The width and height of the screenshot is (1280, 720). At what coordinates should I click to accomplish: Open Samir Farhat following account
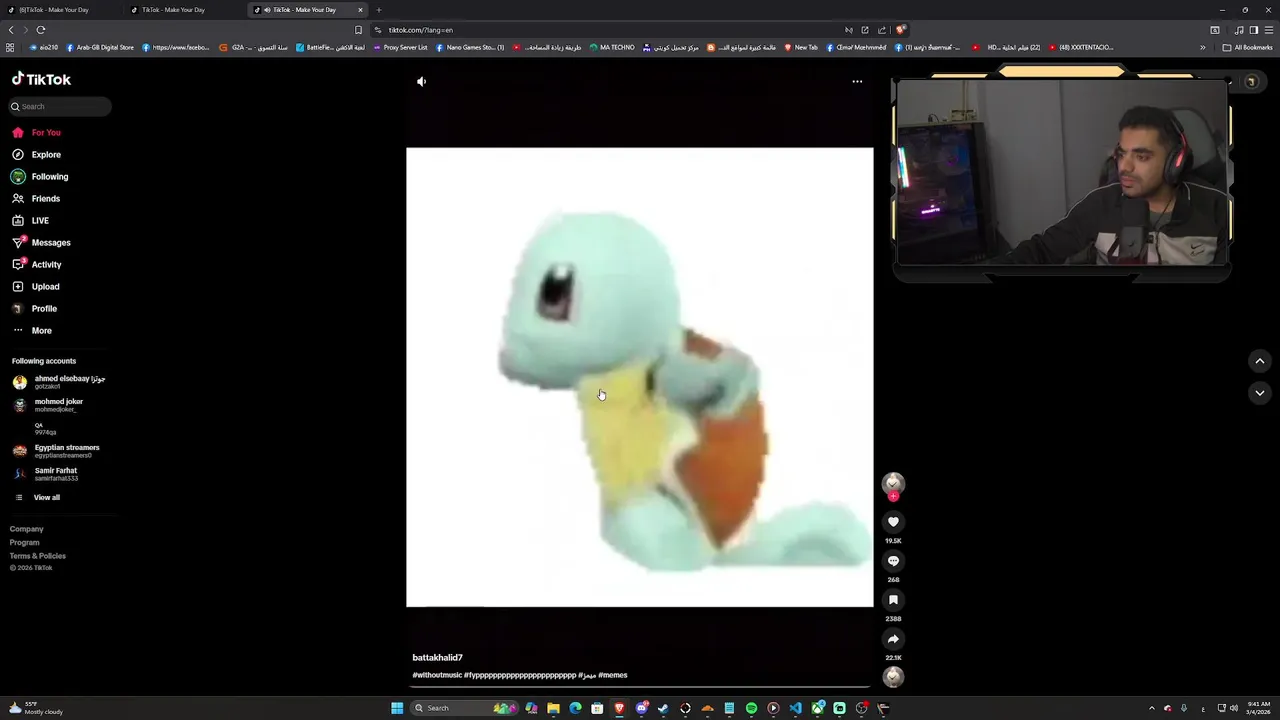pyautogui.click(x=46, y=474)
